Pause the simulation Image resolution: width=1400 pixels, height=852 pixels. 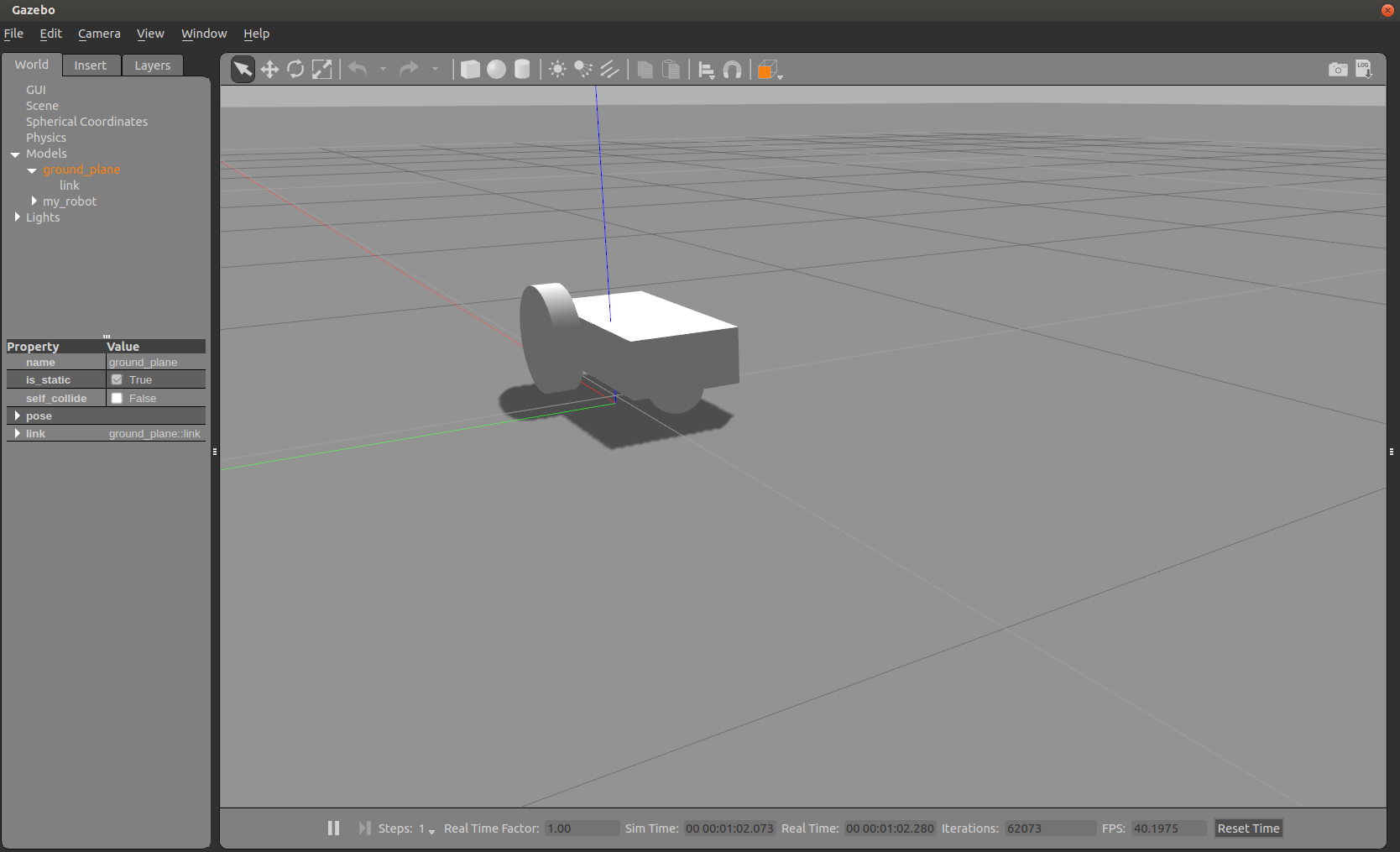tap(333, 828)
